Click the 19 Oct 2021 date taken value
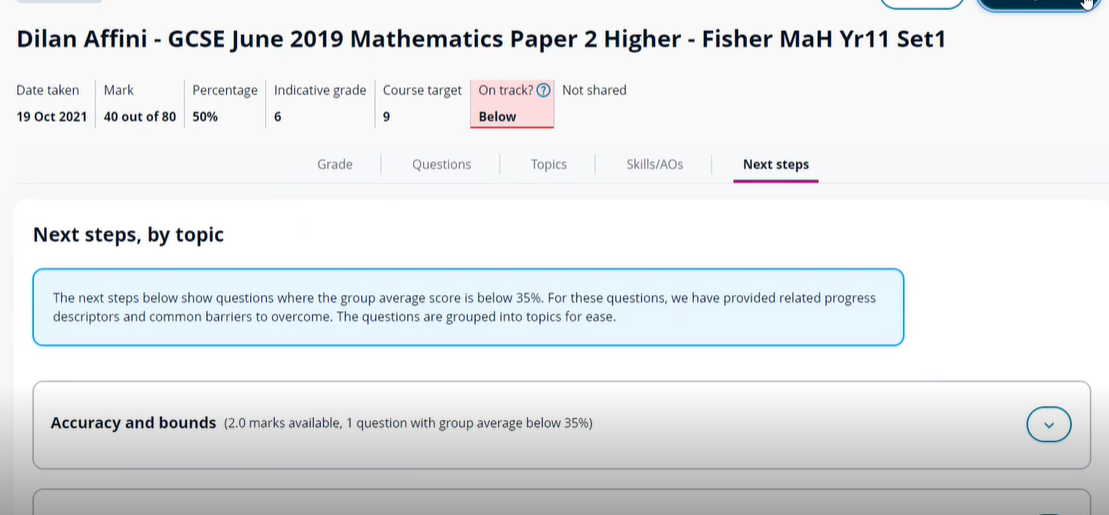1109x515 pixels. (x=52, y=116)
